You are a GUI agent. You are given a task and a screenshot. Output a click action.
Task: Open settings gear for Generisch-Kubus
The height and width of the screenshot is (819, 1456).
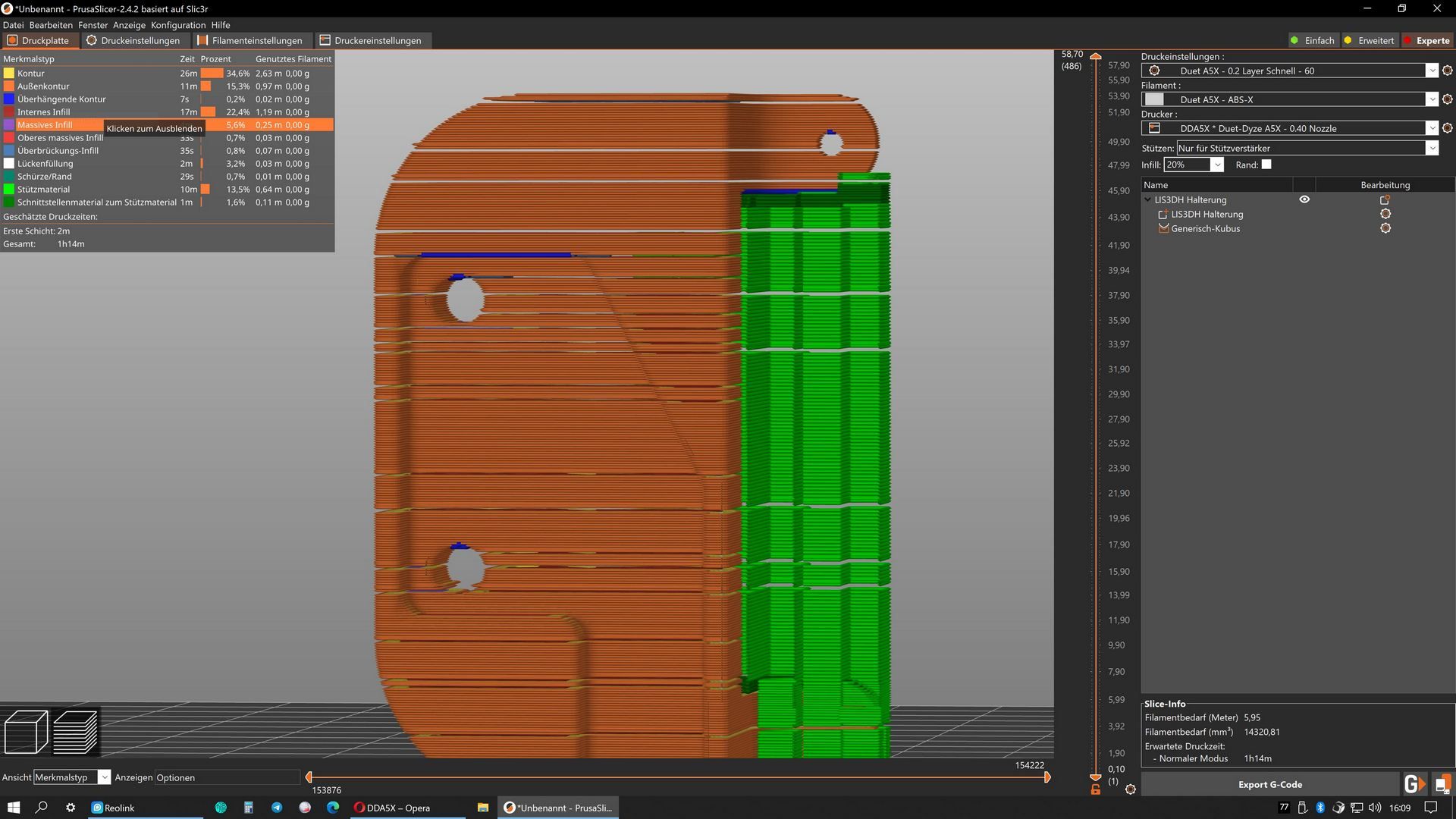coord(1385,228)
